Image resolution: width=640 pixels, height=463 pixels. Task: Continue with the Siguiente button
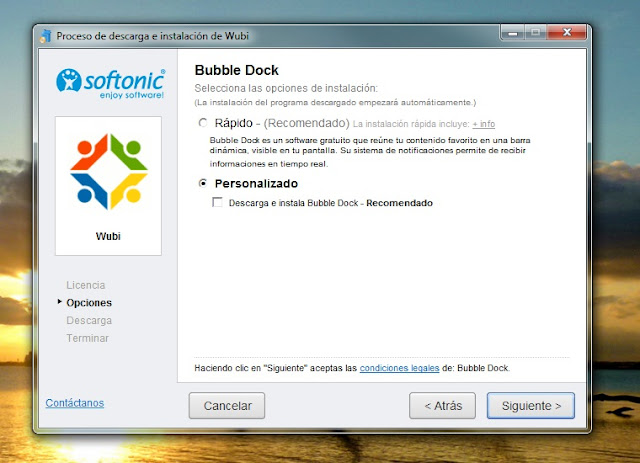[531, 405]
